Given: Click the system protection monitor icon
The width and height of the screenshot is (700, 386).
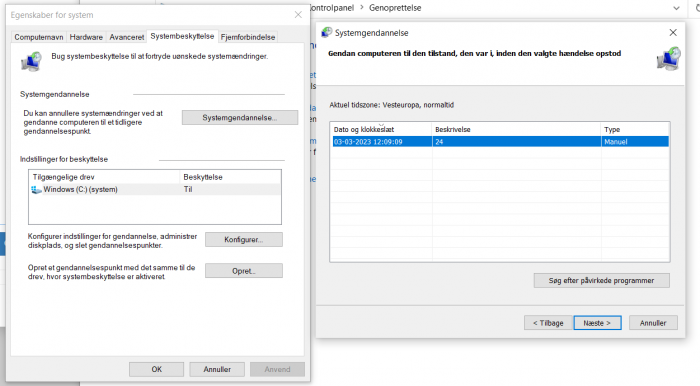Looking at the screenshot, I should pos(31,62).
